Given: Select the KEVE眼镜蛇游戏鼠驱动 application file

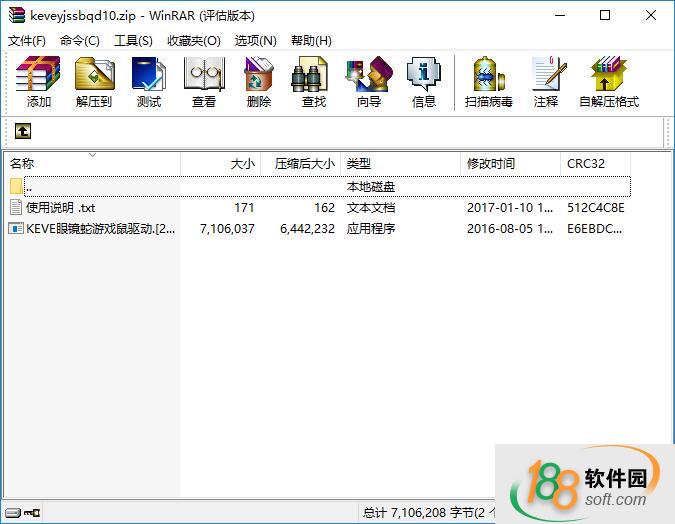Looking at the screenshot, I should pyautogui.click(x=100, y=228).
